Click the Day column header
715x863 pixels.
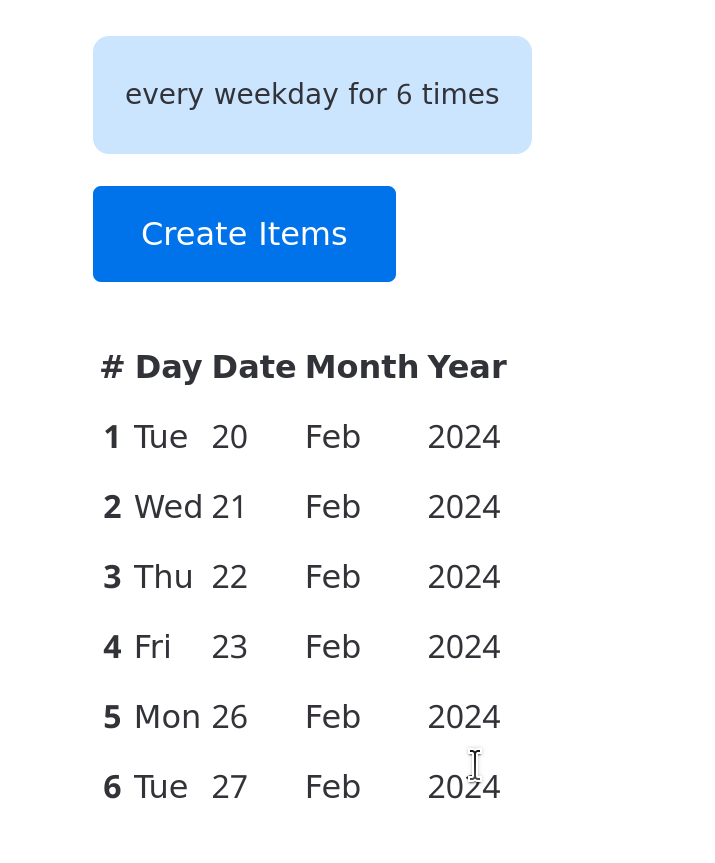tap(168, 368)
